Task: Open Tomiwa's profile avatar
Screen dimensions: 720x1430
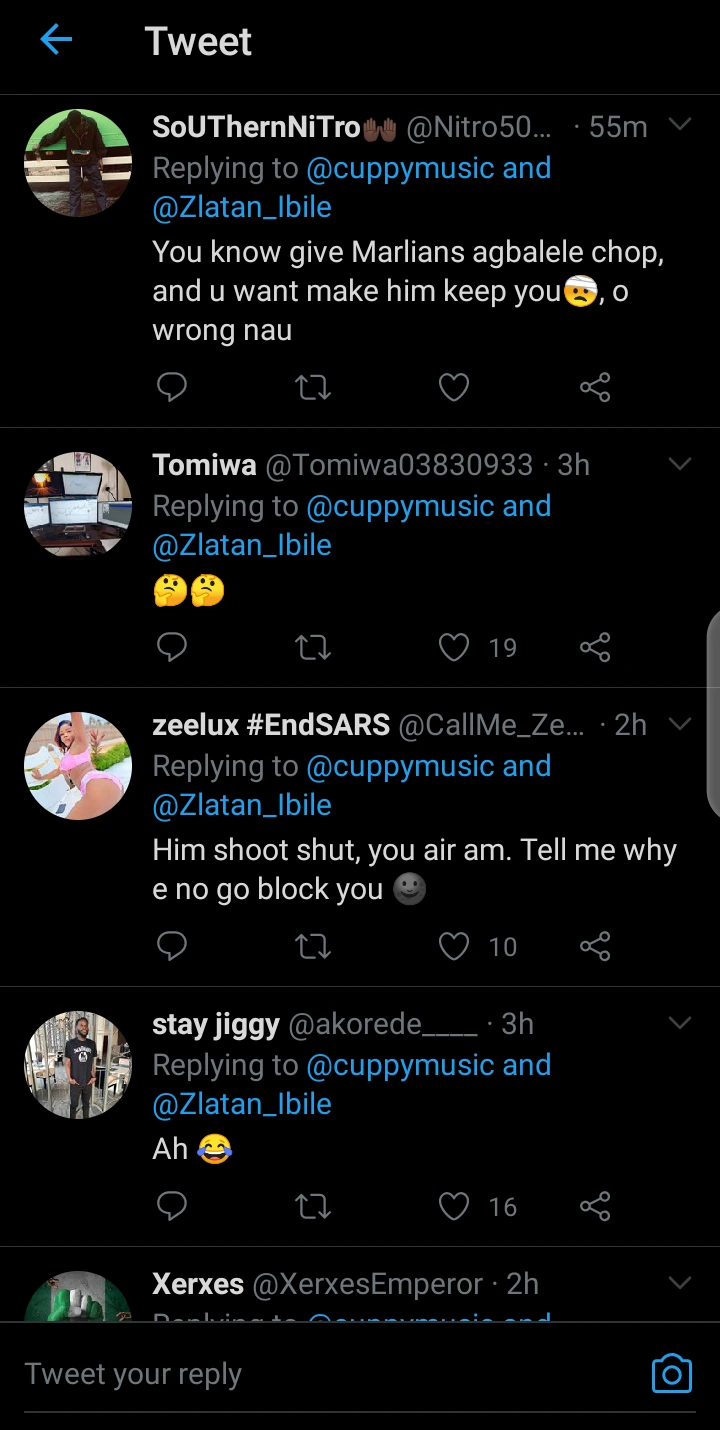Action: (x=78, y=505)
